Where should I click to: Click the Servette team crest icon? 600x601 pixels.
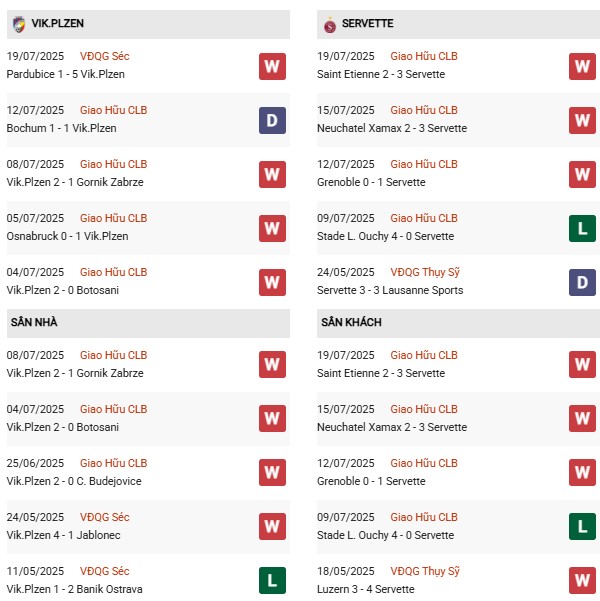(x=330, y=23)
